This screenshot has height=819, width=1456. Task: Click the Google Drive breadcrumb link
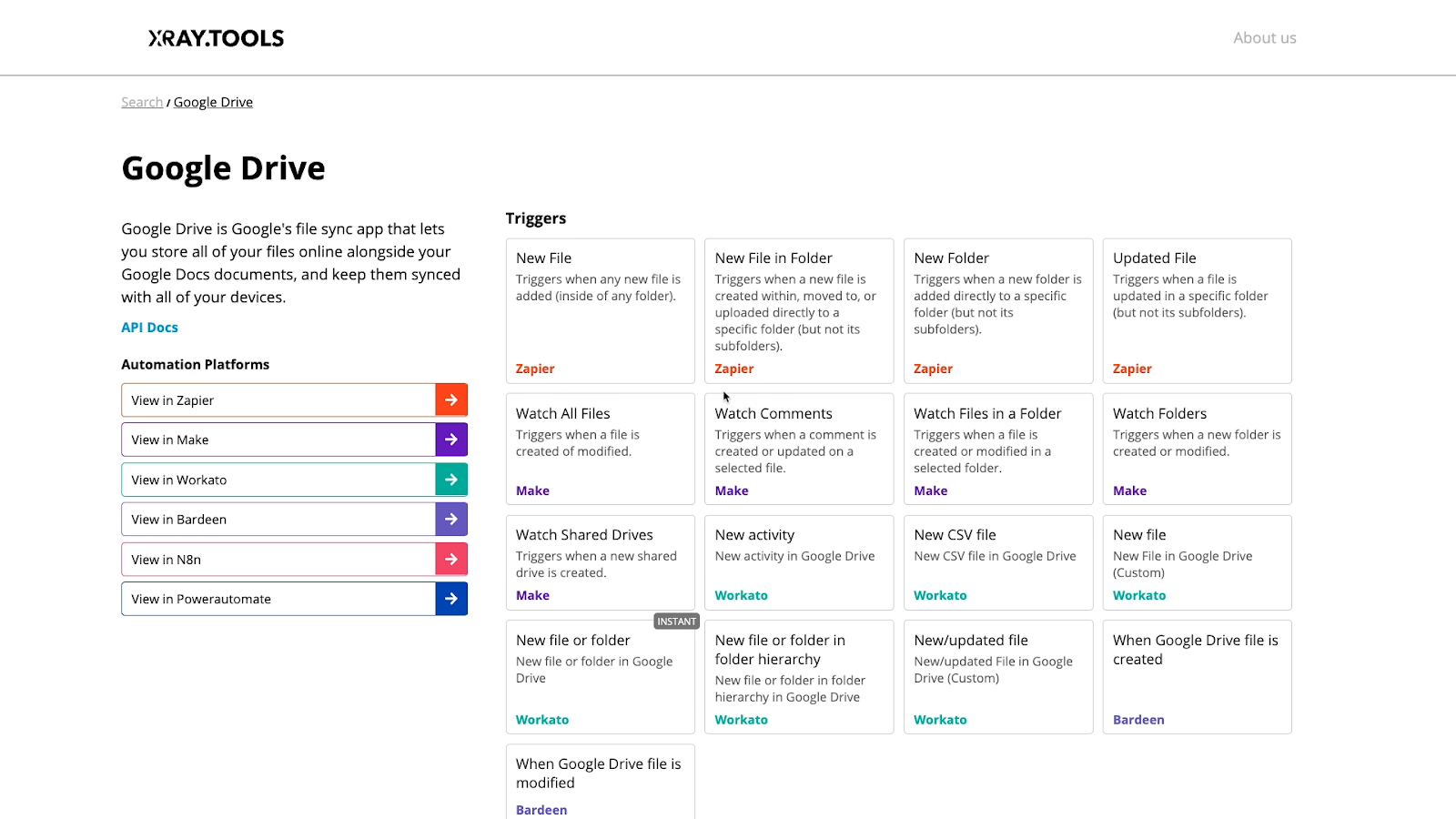213,102
